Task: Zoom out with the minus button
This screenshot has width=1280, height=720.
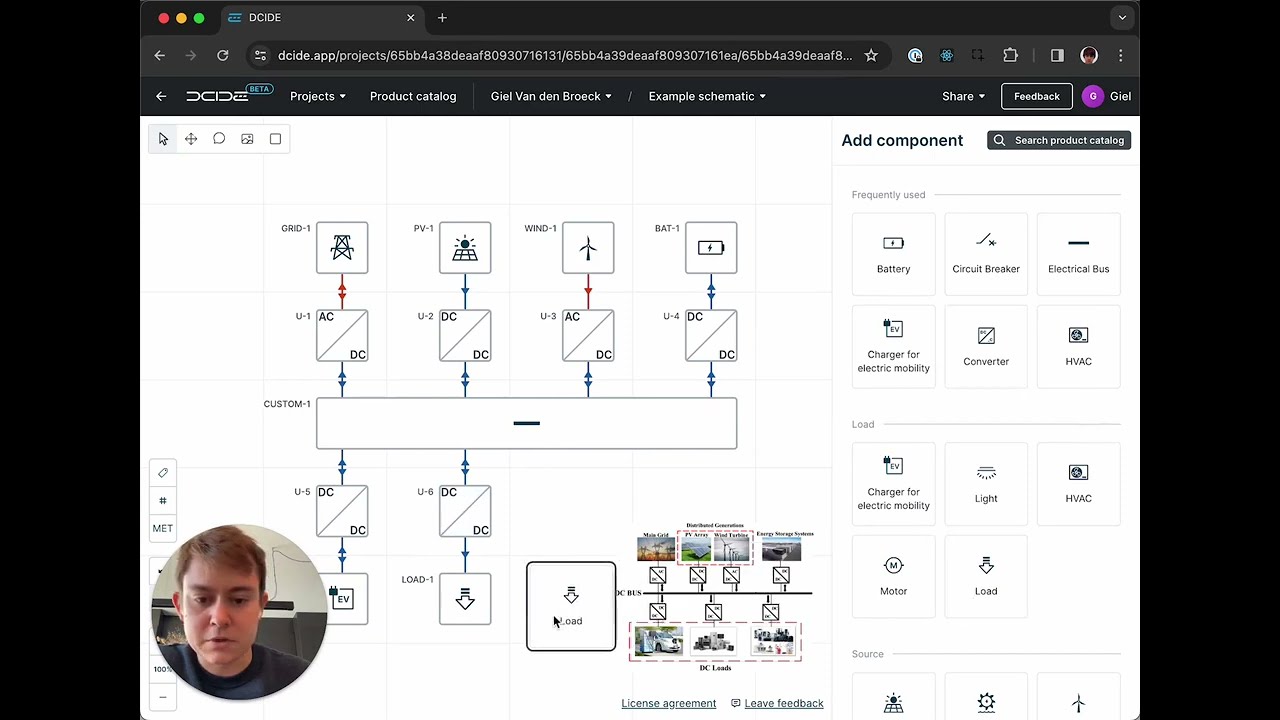Action: pyautogui.click(x=162, y=697)
